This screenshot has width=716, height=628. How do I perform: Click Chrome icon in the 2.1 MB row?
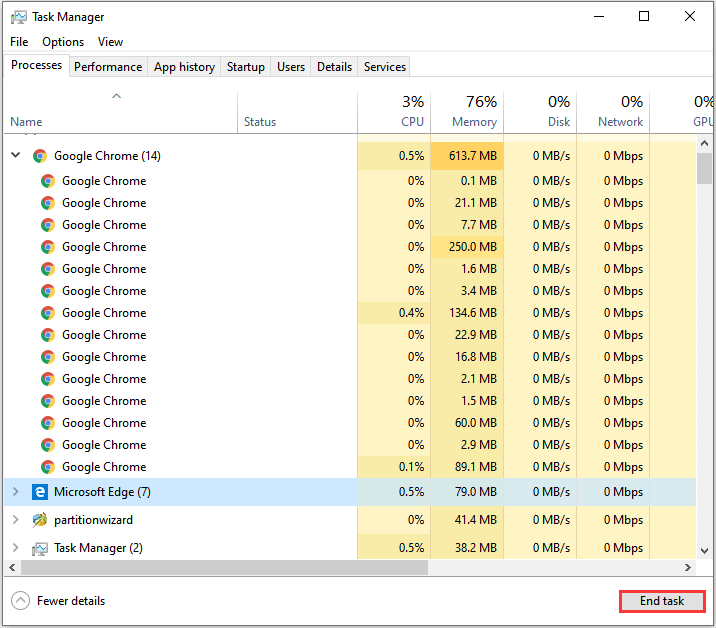48,379
